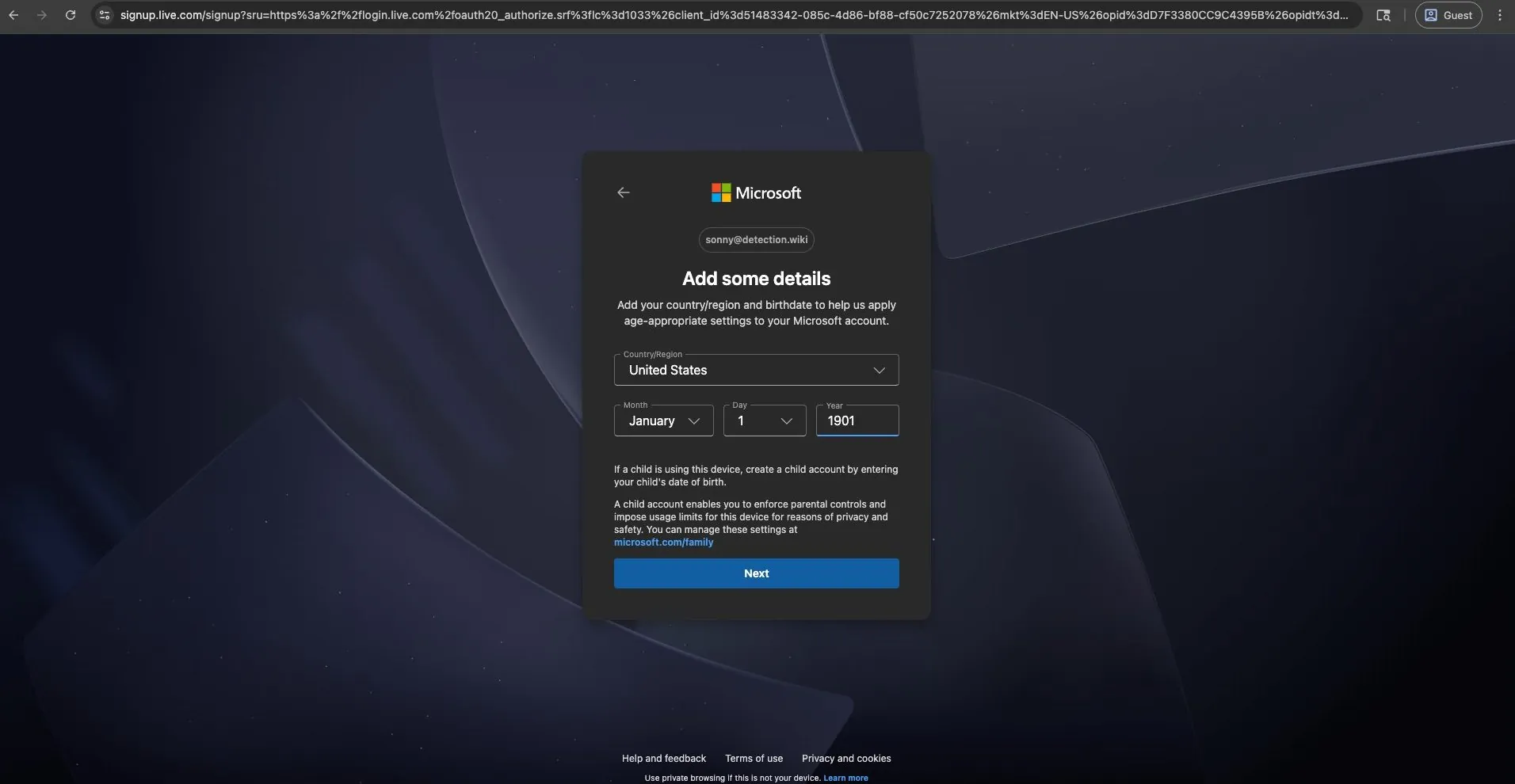
Task: Click the 'Add some details' heading
Action: [756, 279]
